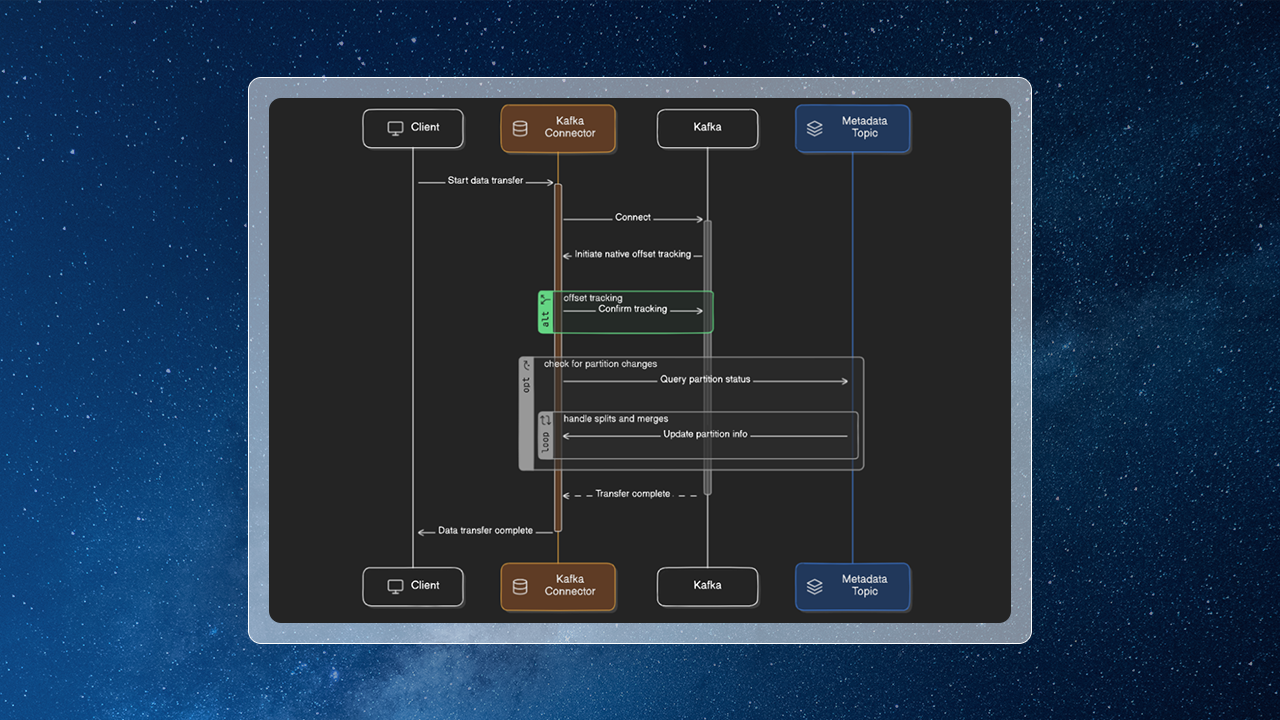Select the top Kafka participant box
The width and height of the screenshot is (1280, 720).
(707, 128)
